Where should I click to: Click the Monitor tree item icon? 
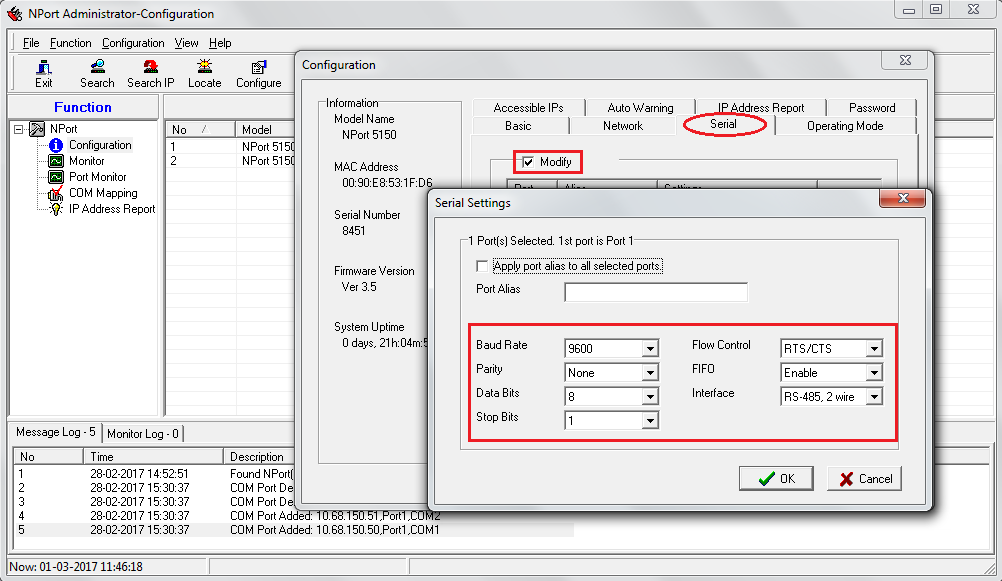coord(56,161)
